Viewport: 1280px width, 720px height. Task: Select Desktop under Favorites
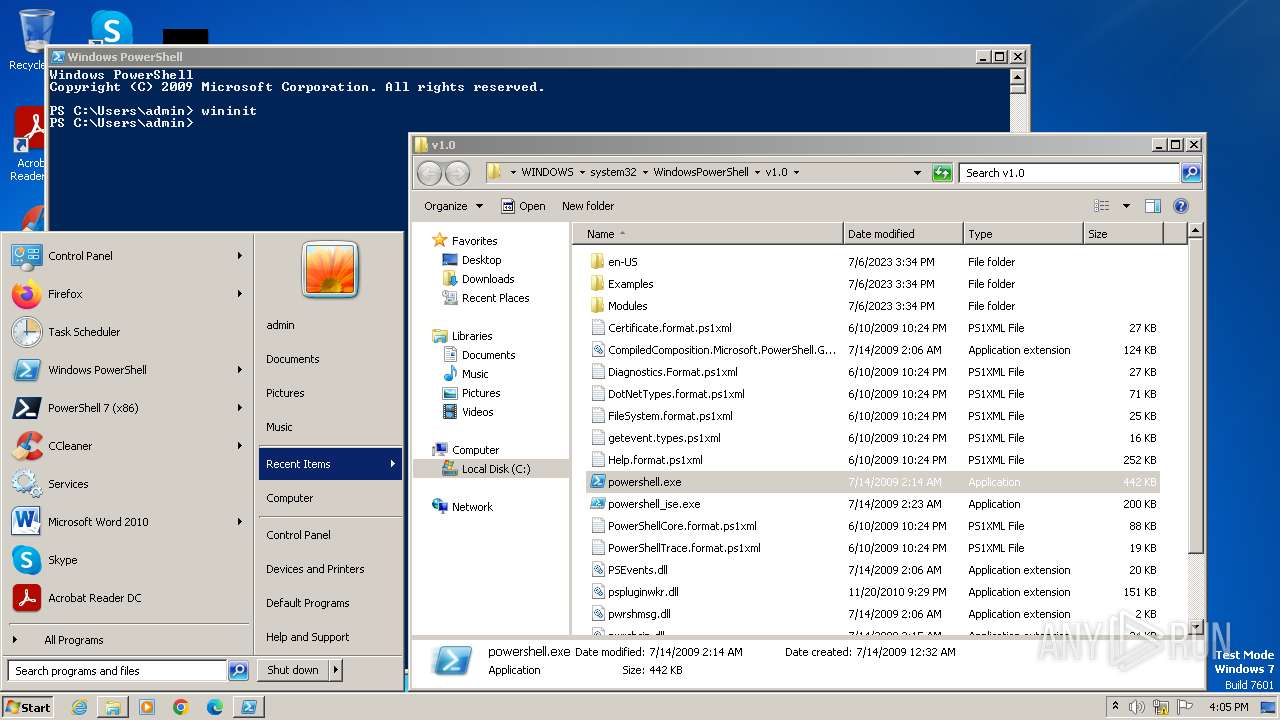pos(481,260)
